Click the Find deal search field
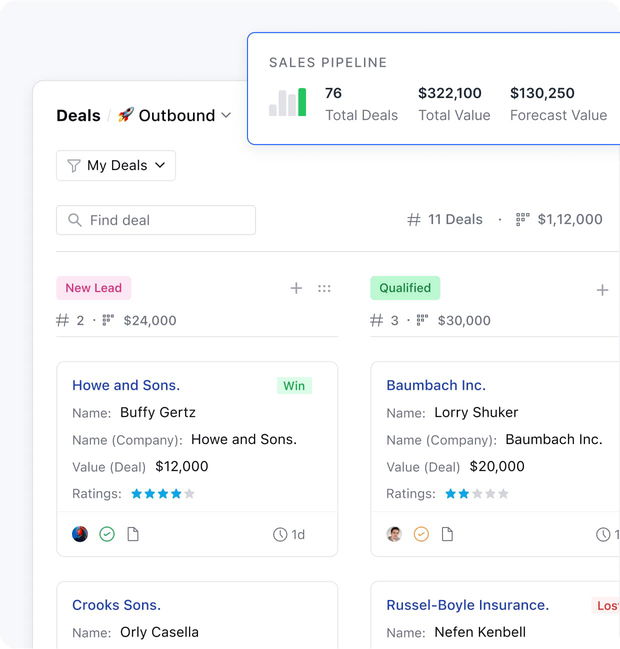Image resolution: width=620 pixels, height=649 pixels. tap(156, 220)
